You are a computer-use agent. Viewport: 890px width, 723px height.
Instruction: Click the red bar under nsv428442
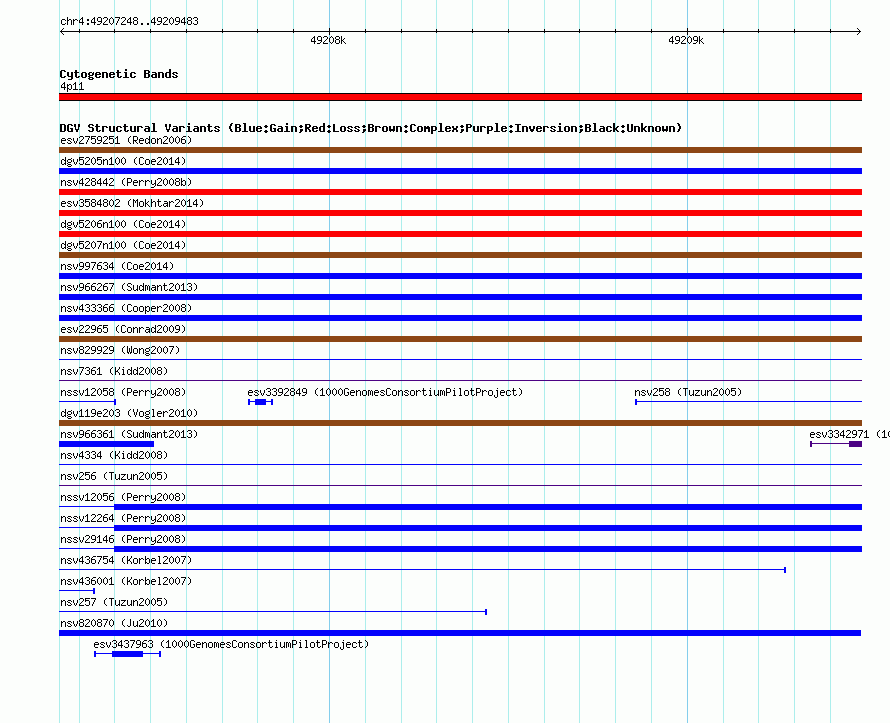click(x=460, y=192)
